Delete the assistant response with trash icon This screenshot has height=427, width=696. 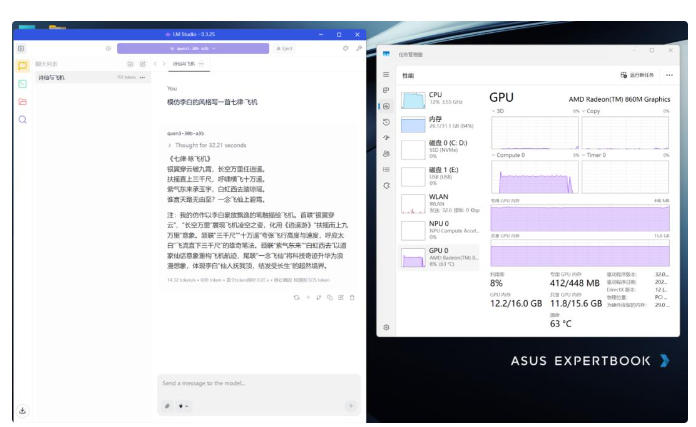click(x=352, y=297)
